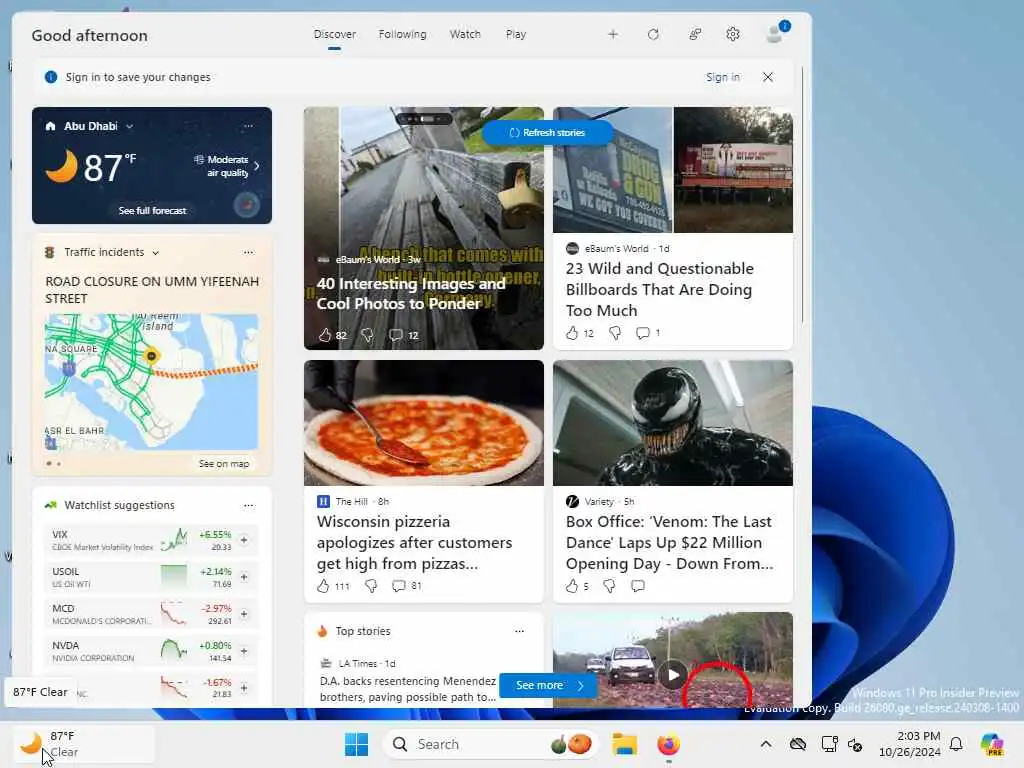Like the Billboards story
1024x768 pixels.
point(572,333)
